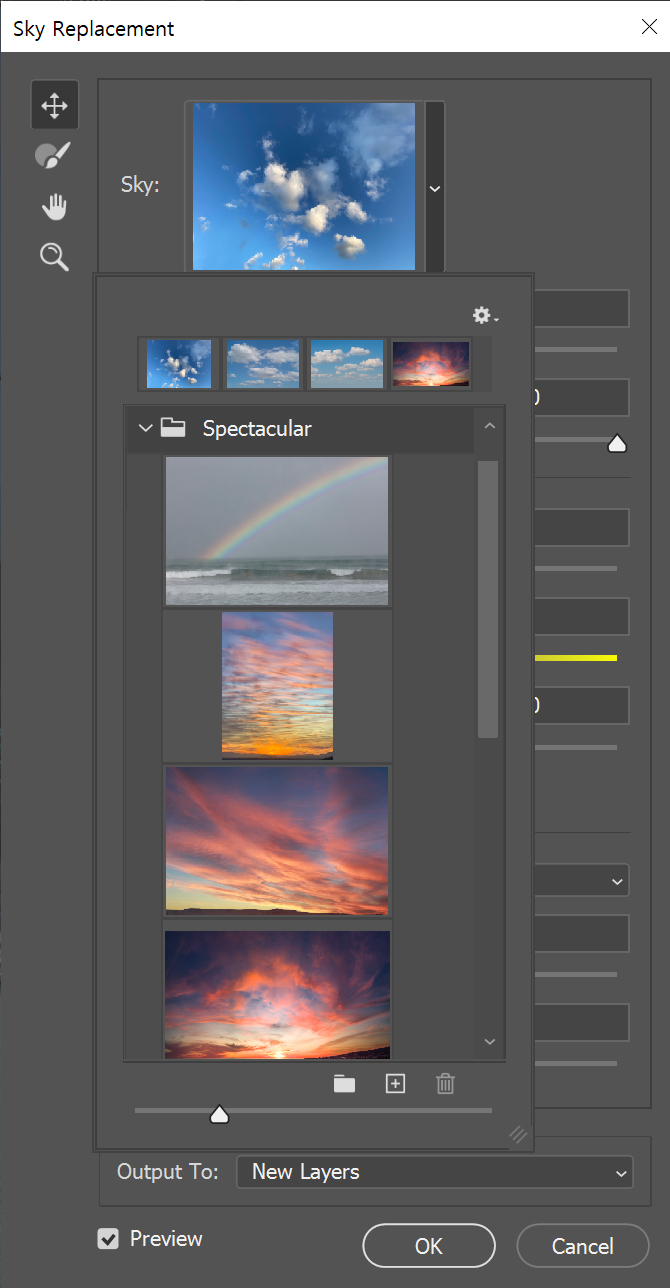Collapse the Spectacular folder group
The image size is (670, 1288).
coord(146,428)
